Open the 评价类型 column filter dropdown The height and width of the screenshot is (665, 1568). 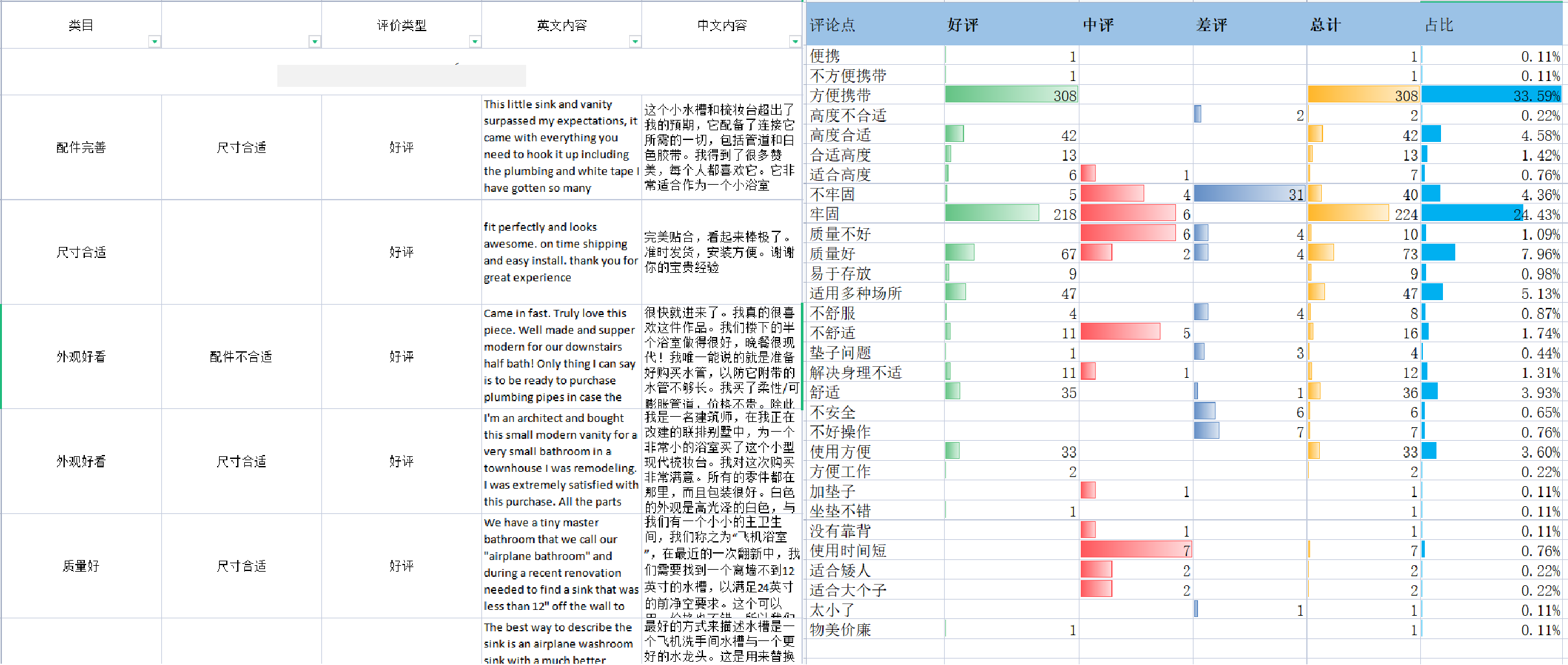click(475, 41)
